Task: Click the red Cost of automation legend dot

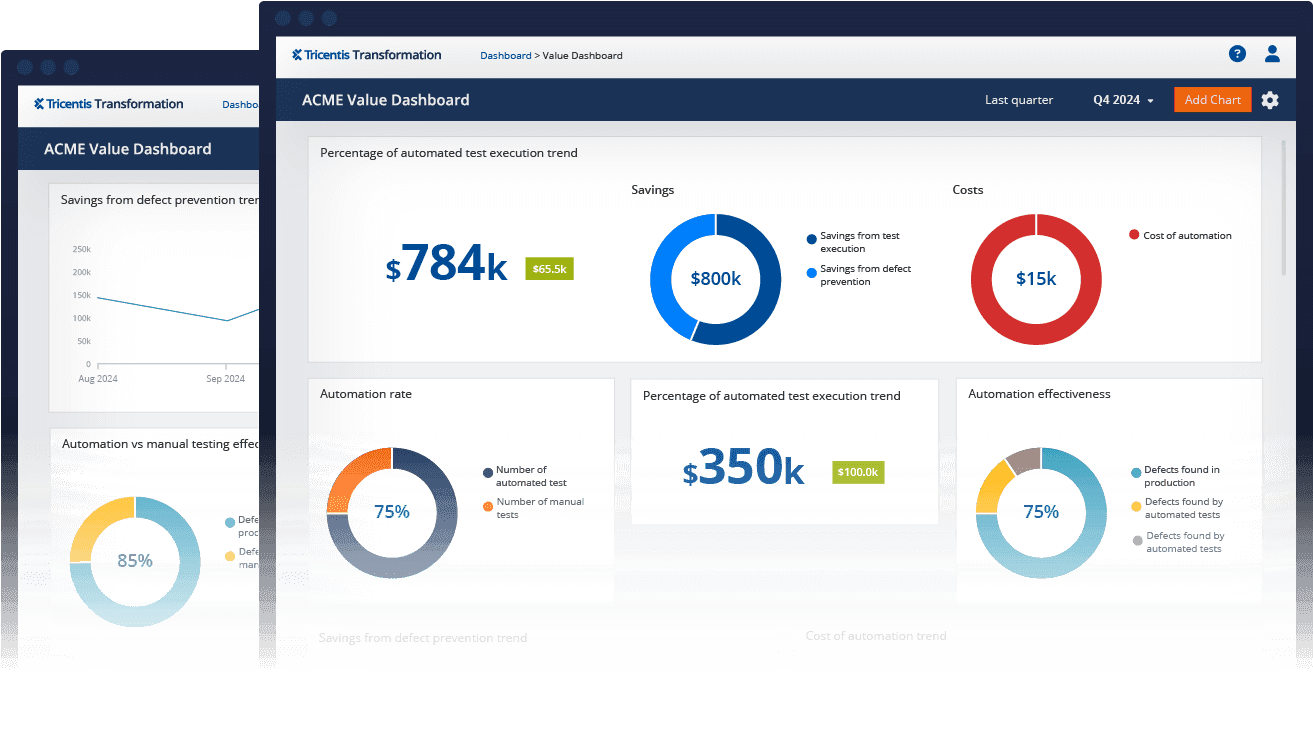Action: [x=1134, y=235]
